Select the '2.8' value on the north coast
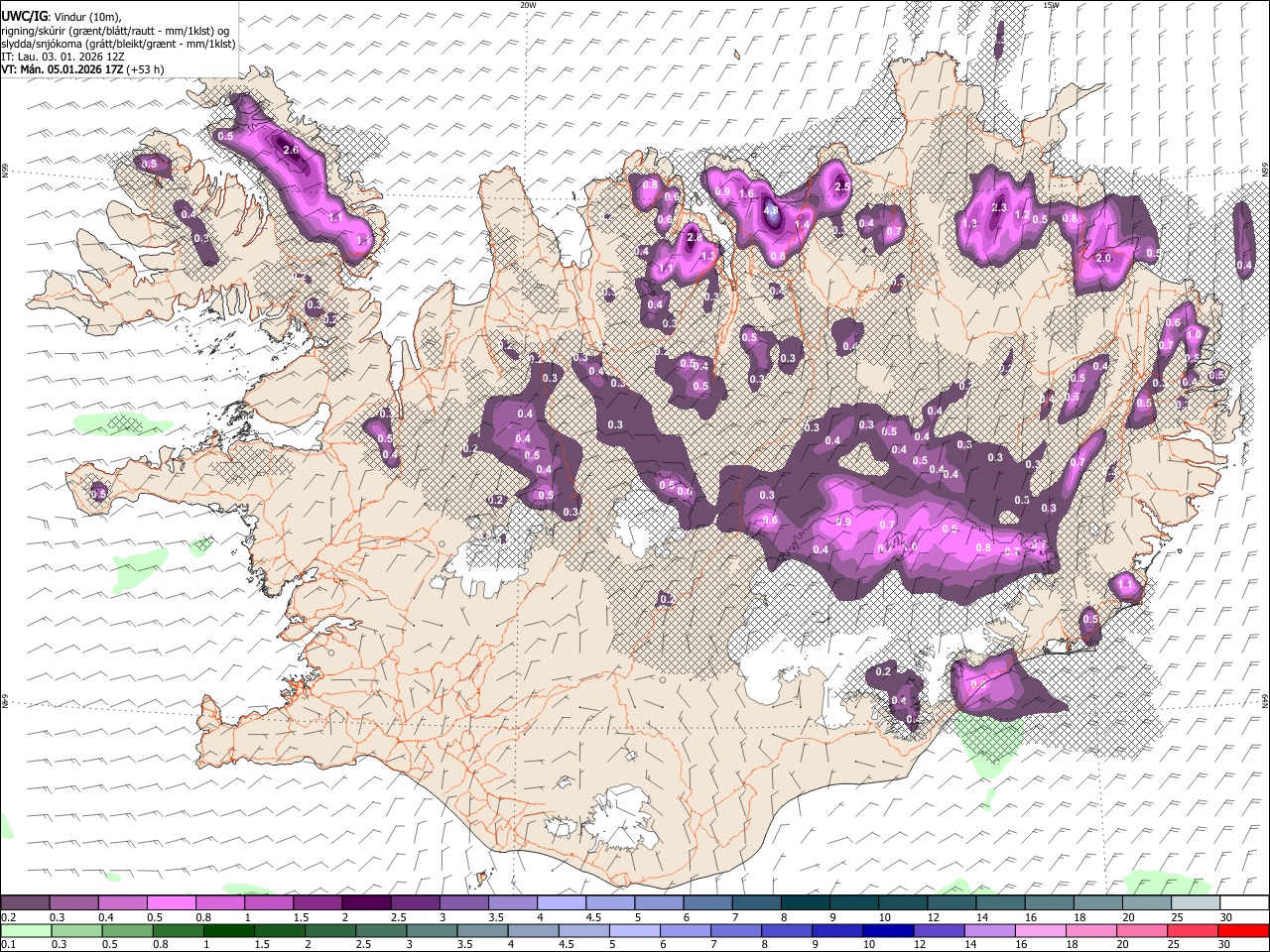 click(694, 237)
